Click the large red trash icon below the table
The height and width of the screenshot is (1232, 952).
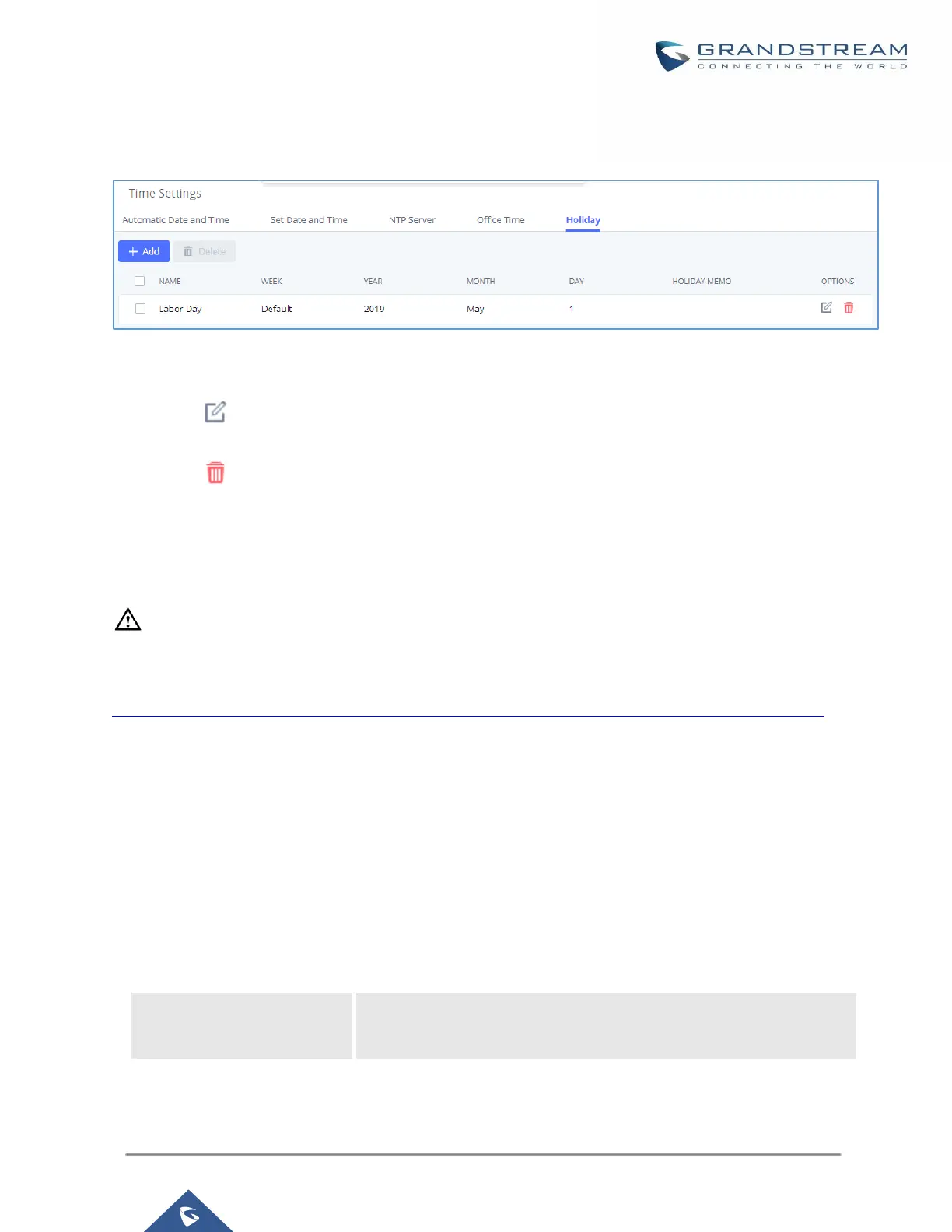pos(215,472)
